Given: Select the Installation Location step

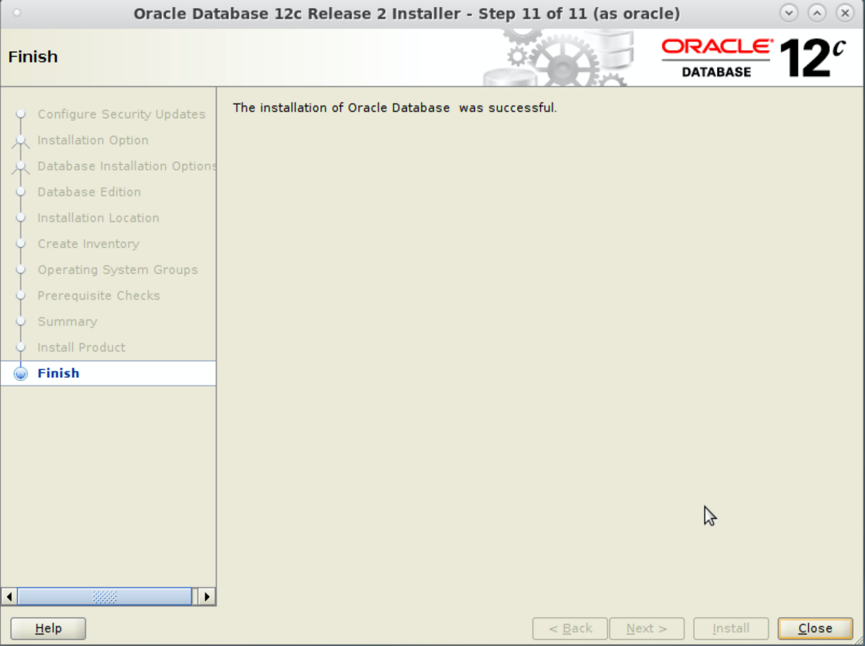Looking at the screenshot, I should point(98,218).
